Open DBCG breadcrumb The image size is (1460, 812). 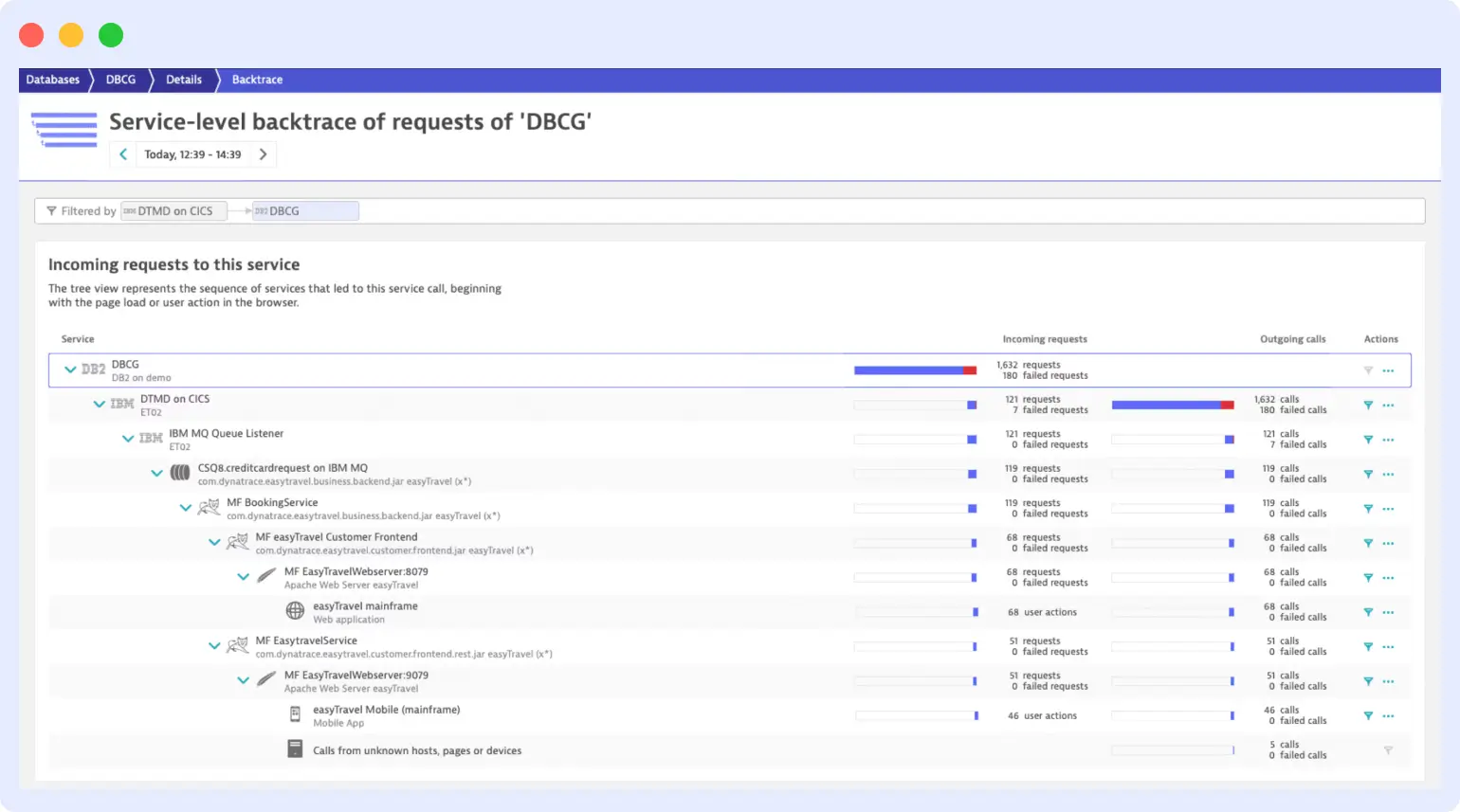[120, 80]
